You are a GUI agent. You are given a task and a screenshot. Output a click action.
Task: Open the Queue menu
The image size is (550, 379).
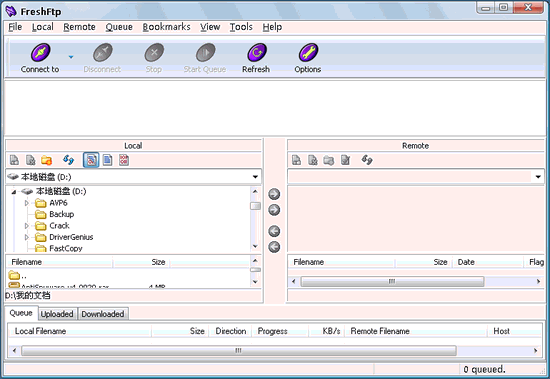[119, 27]
